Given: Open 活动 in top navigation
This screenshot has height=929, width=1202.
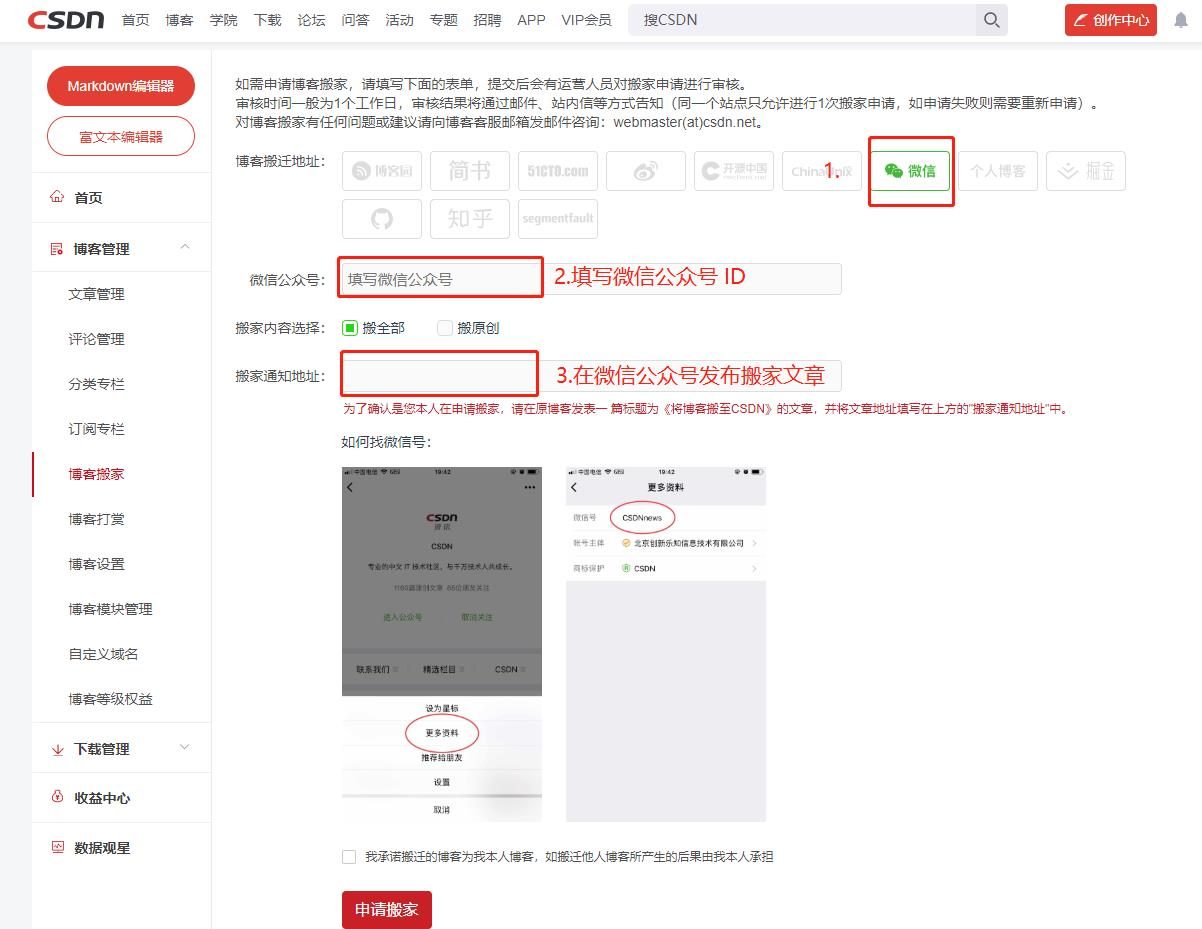Looking at the screenshot, I should pos(400,20).
